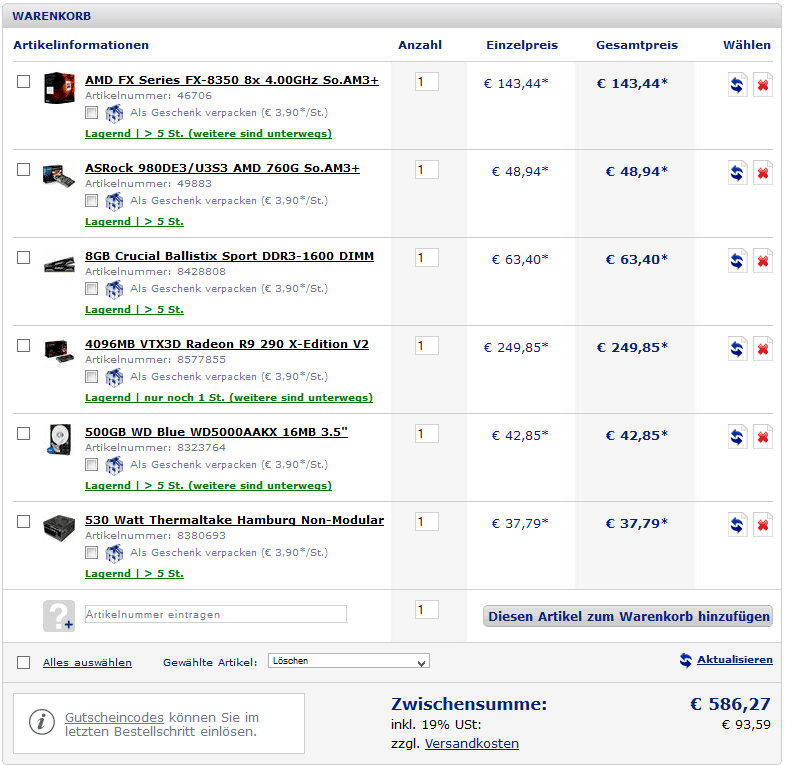
Task: Click the gift box icon under the Thermaltake Hamburg
Action: (114, 554)
